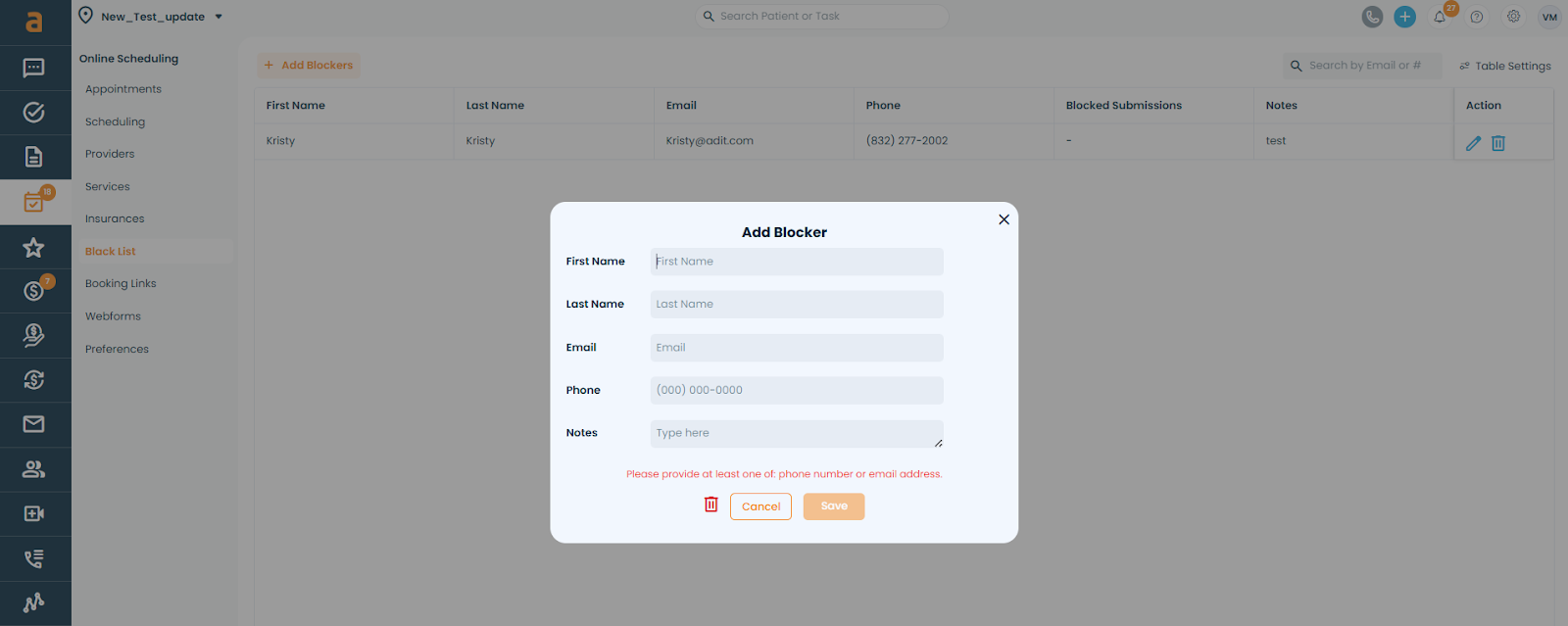Open the help question mark icon
The width and height of the screenshot is (1568, 626).
[1477, 17]
